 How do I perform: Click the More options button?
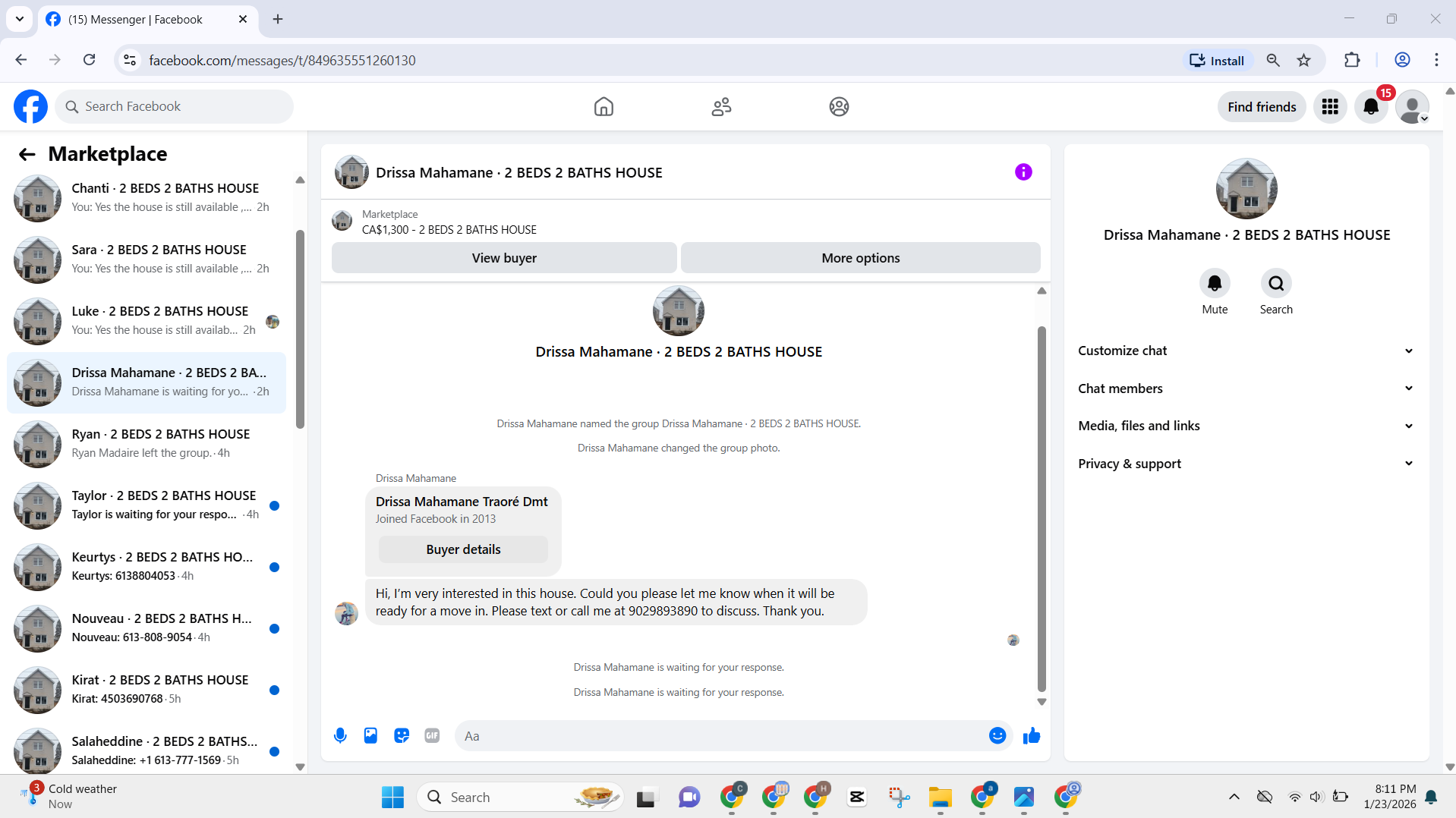tap(861, 258)
